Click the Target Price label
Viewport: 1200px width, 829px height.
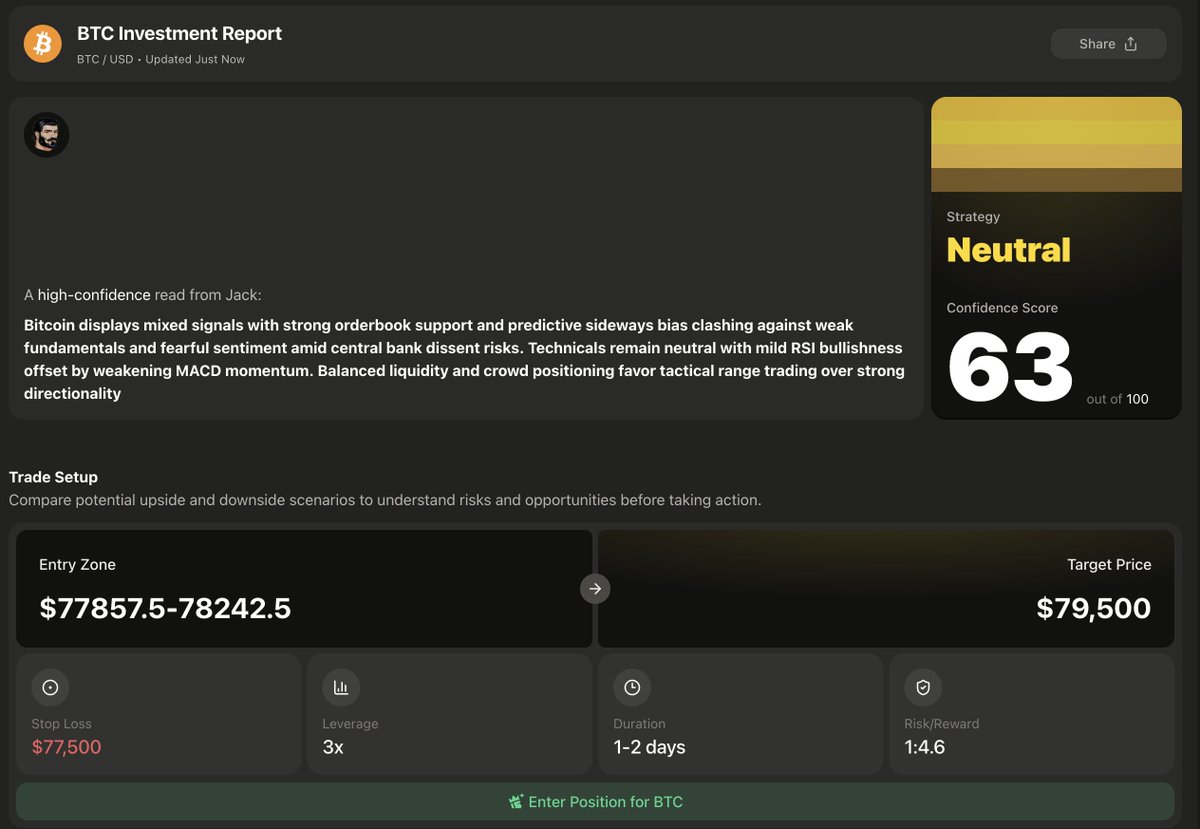click(x=1109, y=565)
